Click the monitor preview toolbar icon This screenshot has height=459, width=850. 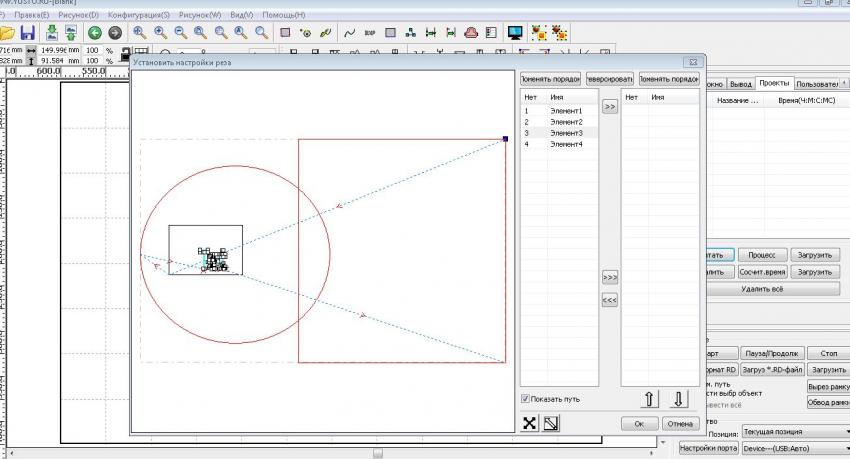tap(515, 33)
